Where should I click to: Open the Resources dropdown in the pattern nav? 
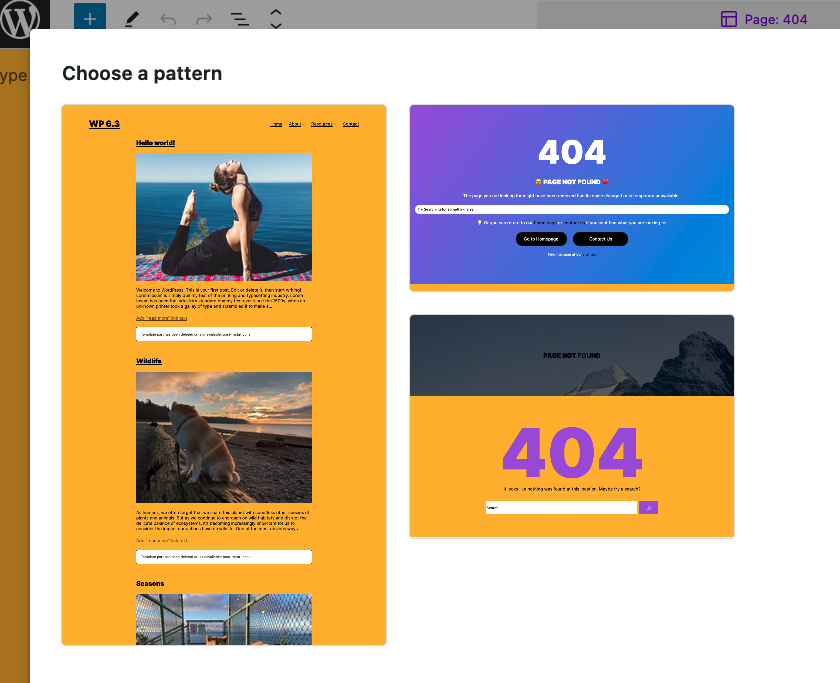[322, 124]
